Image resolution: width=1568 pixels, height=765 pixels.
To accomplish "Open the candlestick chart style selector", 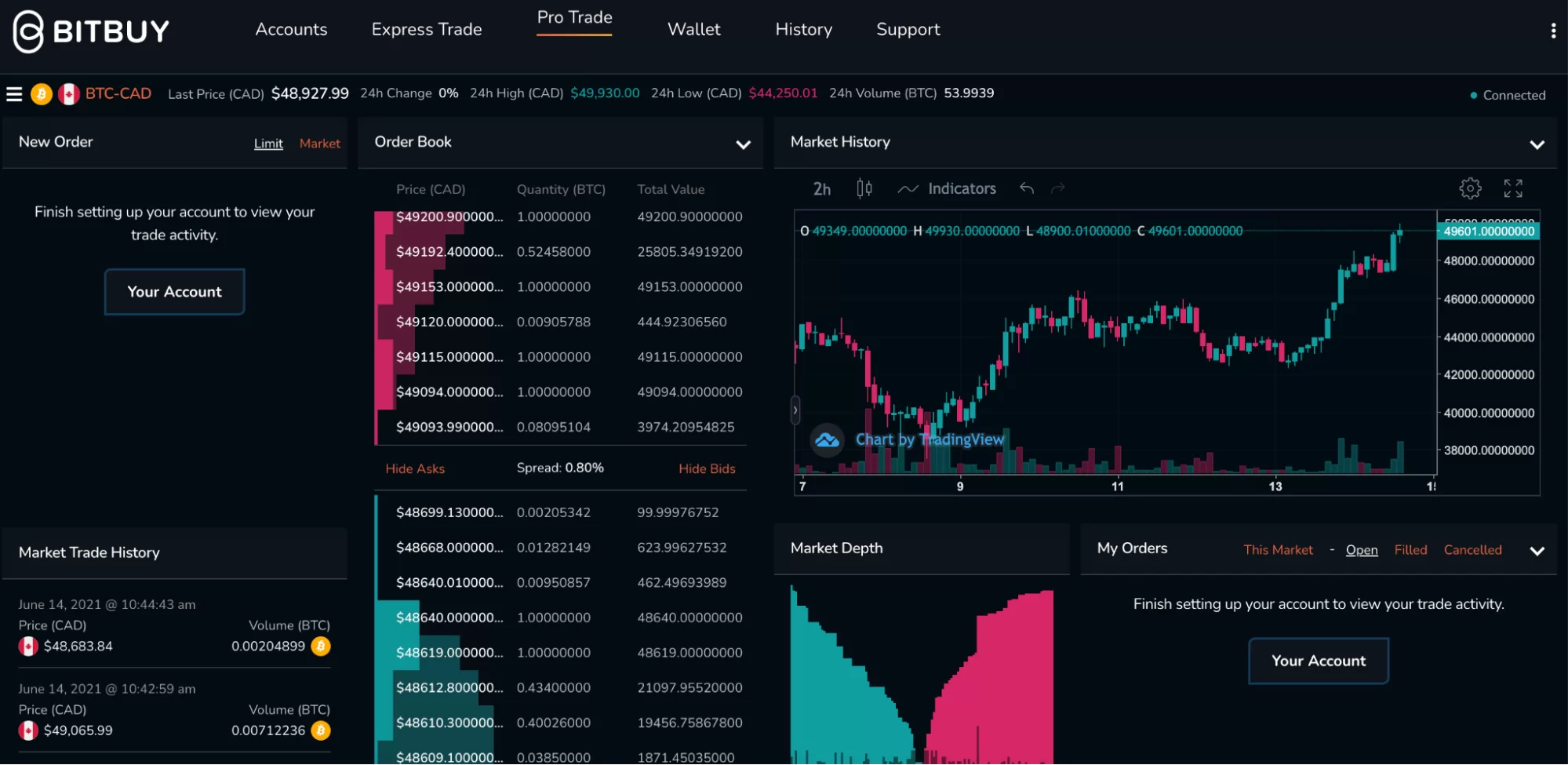I will pos(864,188).
